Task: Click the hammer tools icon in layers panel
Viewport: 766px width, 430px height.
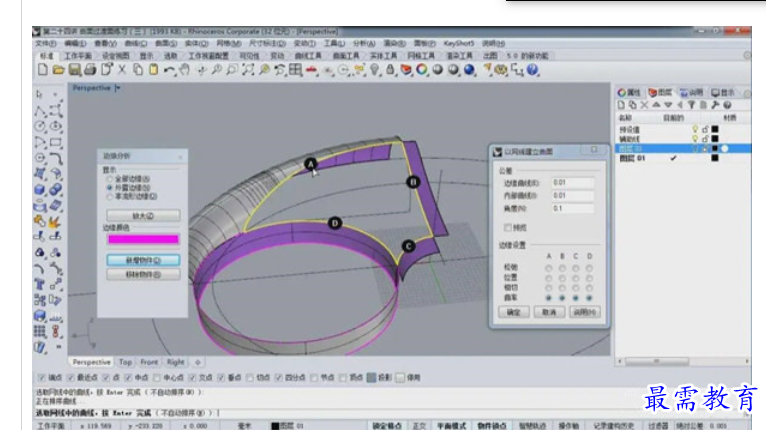Action: pyautogui.click(x=715, y=105)
